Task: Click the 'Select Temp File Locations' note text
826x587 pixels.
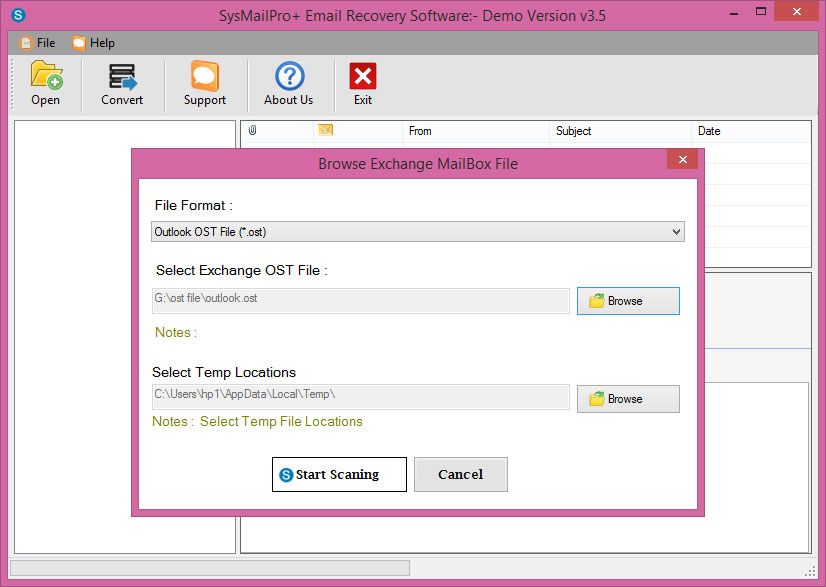Action: coord(281,422)
